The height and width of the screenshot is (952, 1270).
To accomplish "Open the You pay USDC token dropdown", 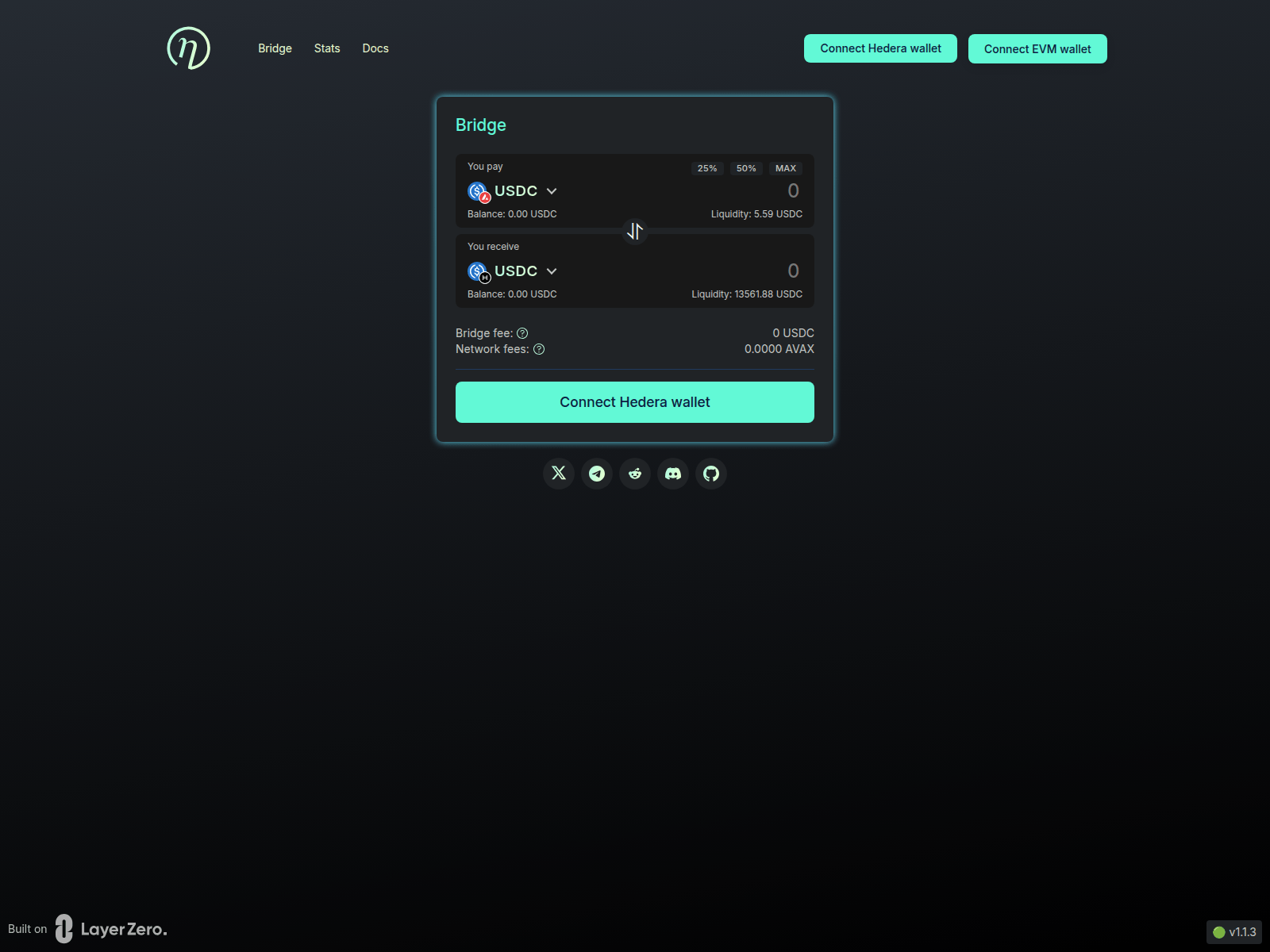I will (x=513, y=191).
